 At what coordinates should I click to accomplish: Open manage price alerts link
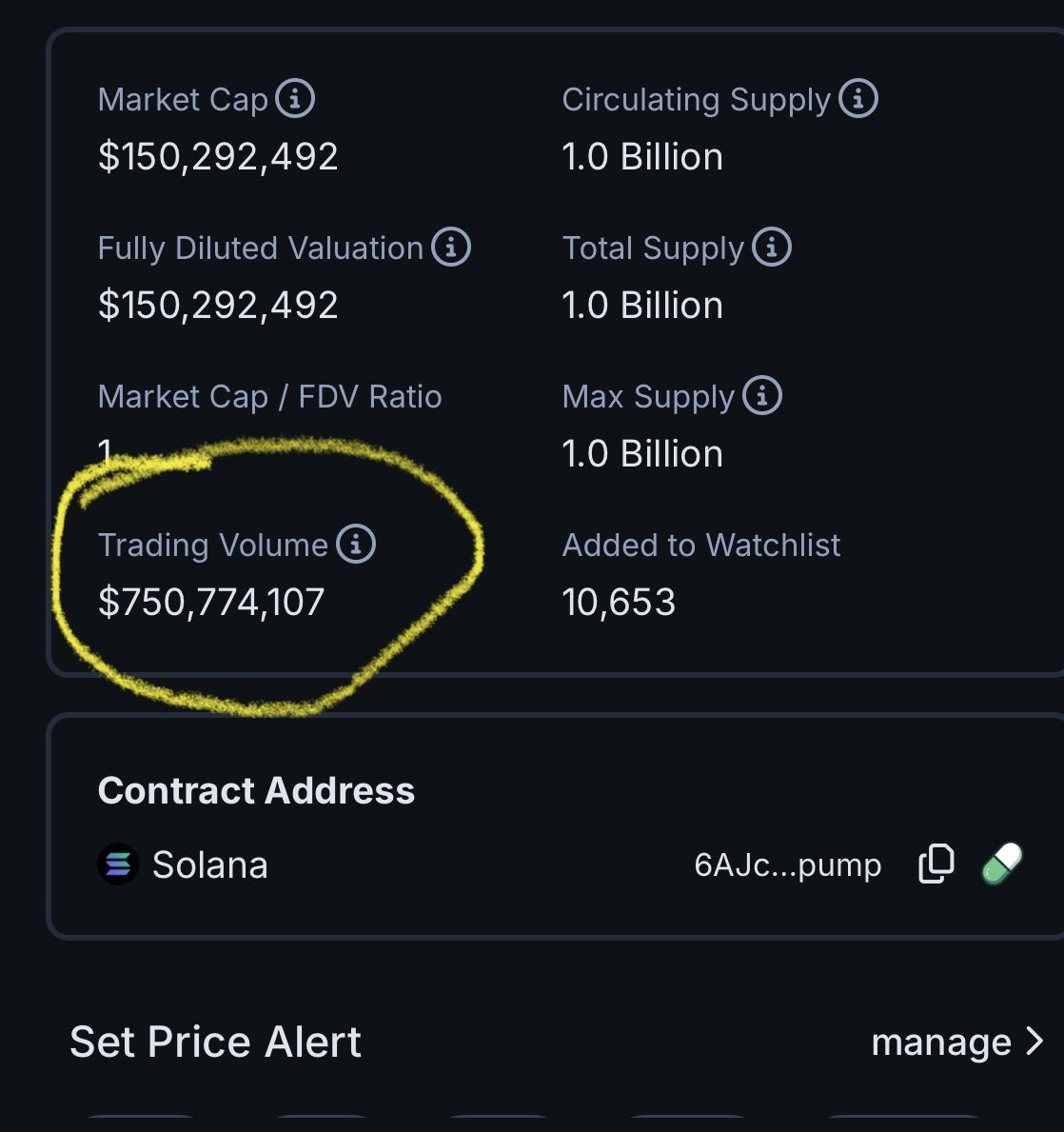click(x=941, y=1043)
